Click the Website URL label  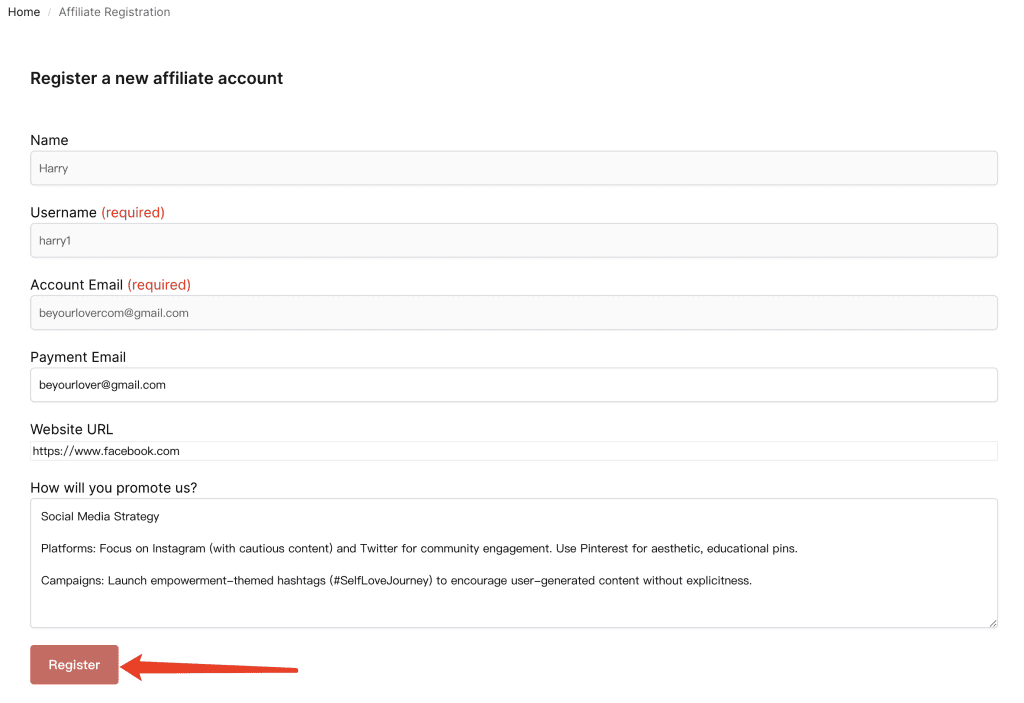[x=71, y=429]
